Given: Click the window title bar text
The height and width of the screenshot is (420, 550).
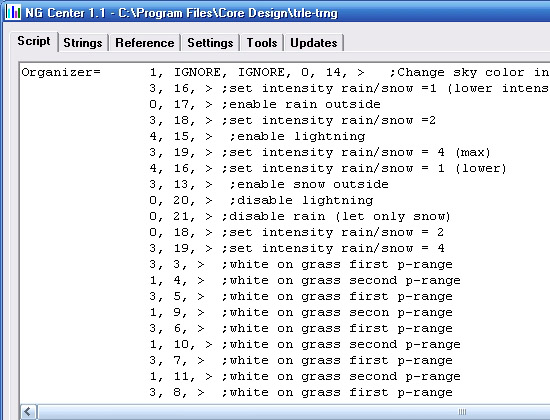Looking at the screenshot, I should coord(181,13).
